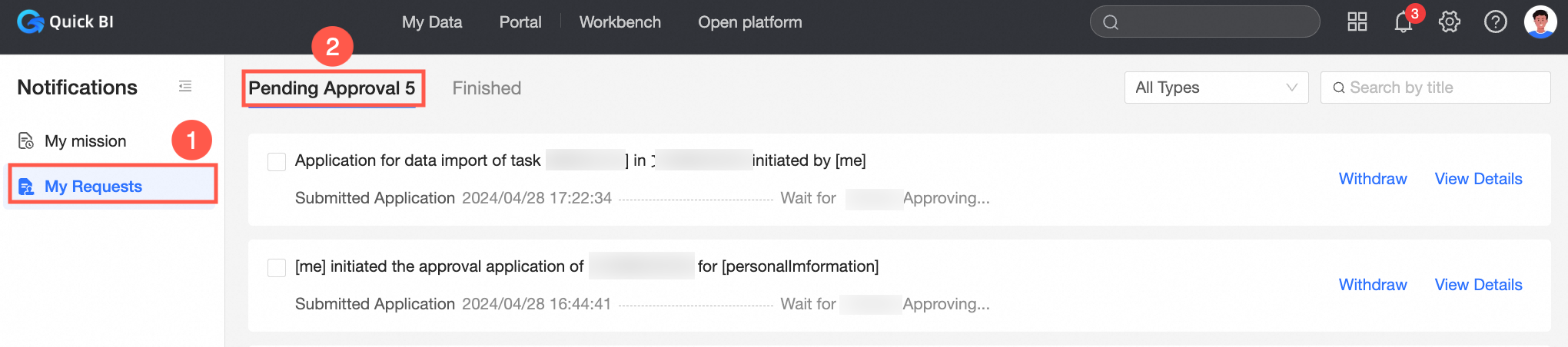Withdraw the data import application

tap(1373, 179)
